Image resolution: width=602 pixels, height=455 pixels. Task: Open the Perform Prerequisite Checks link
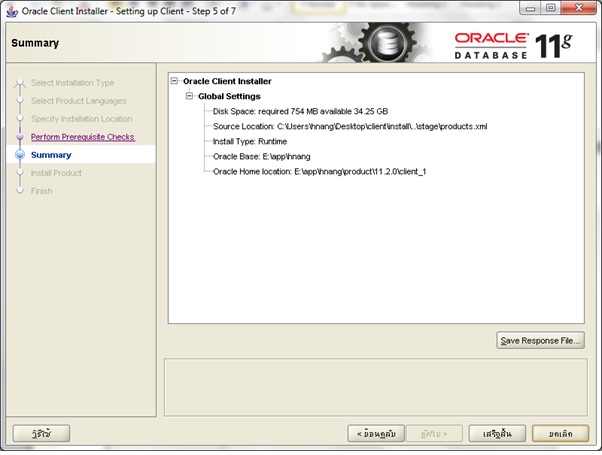(83, 137)
